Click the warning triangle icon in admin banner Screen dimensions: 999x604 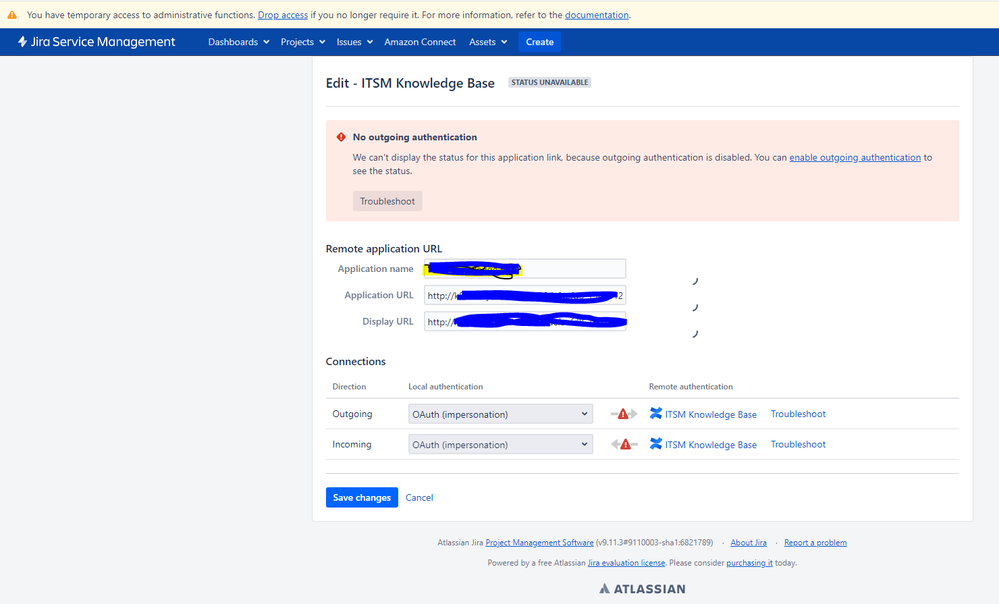coord(12,15)
